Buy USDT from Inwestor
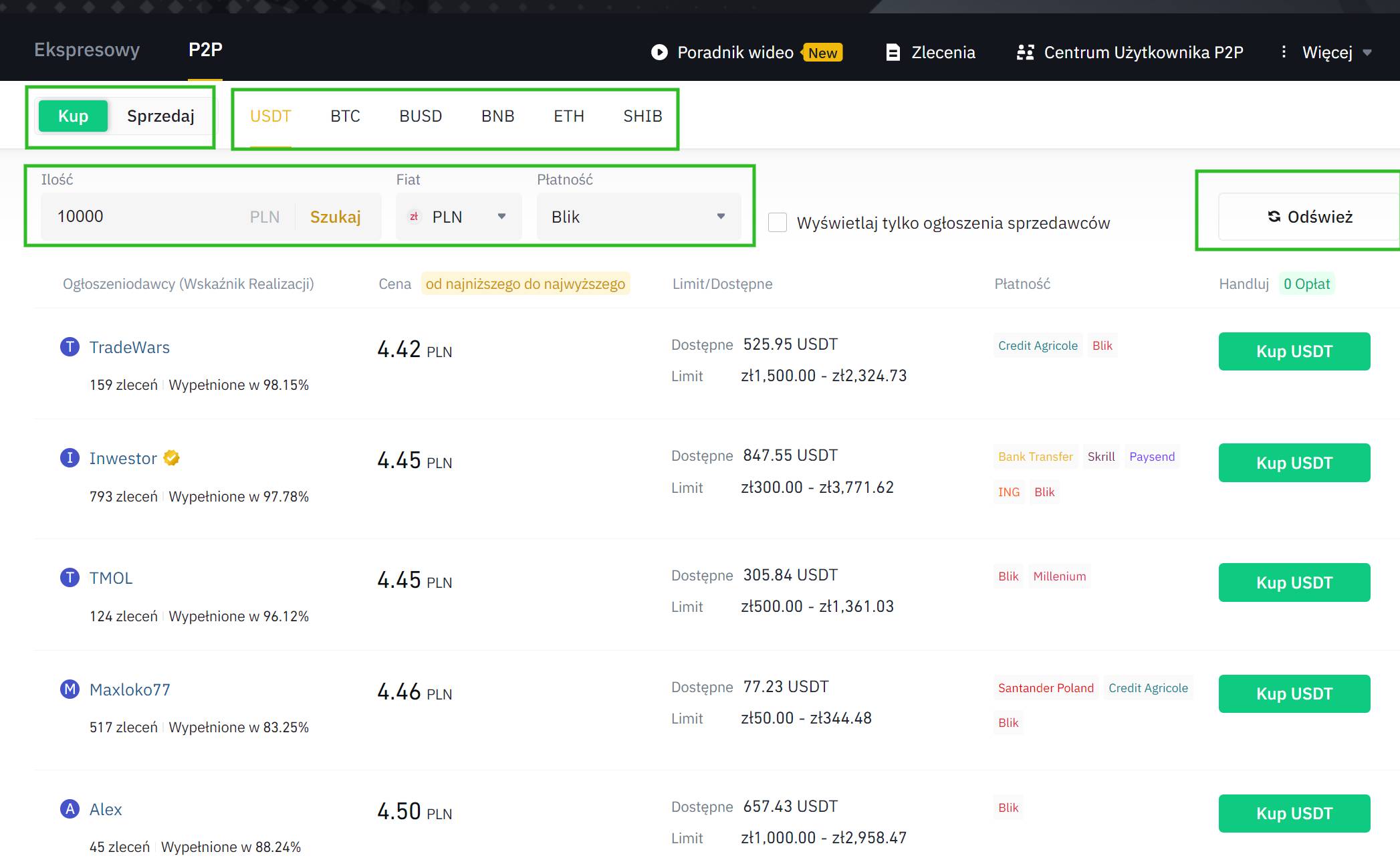Viewport: 1400px width, 862px height. coord(1294,463)
